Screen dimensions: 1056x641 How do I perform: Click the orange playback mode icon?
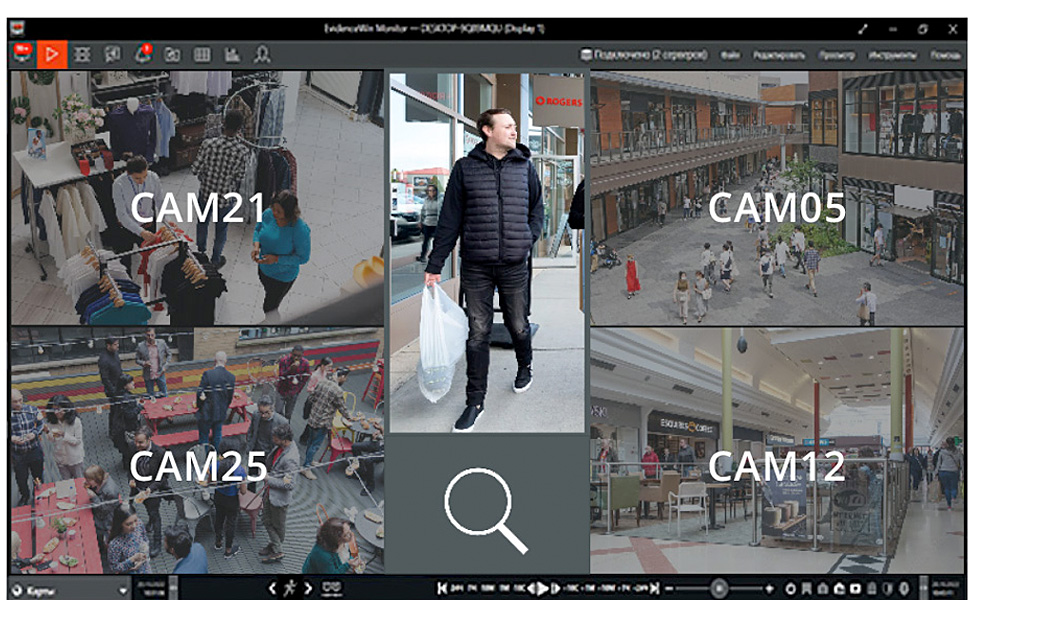click(x=53, y=54)
